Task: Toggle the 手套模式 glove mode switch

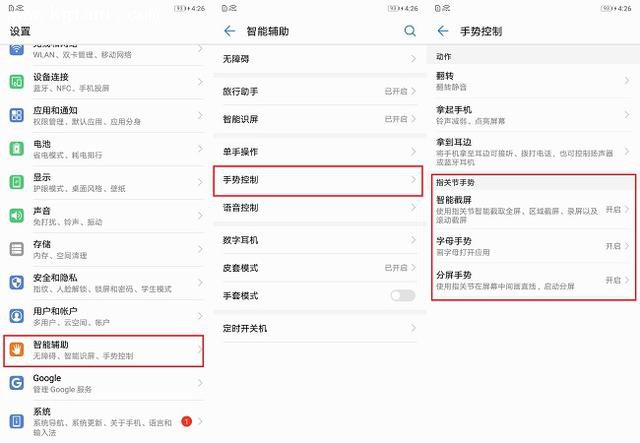Action: pos(402,295)
